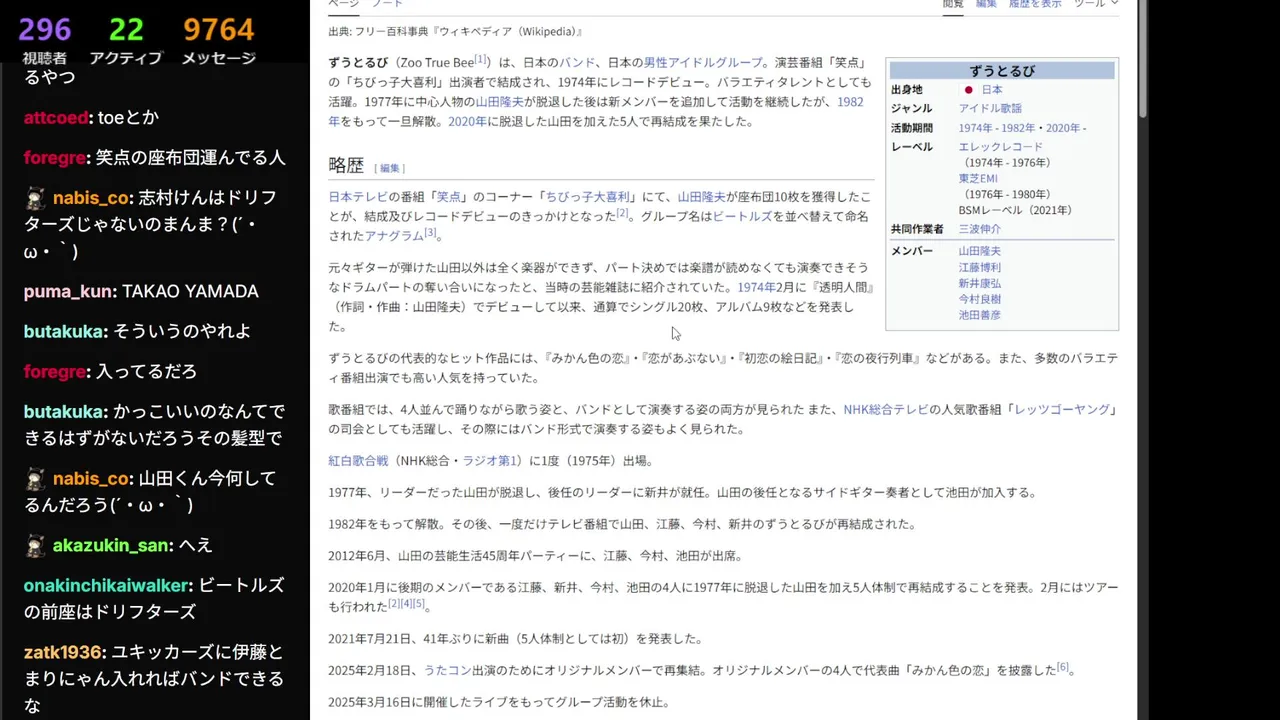Open the 三波伸介 collaborator link

click(979, 229)
